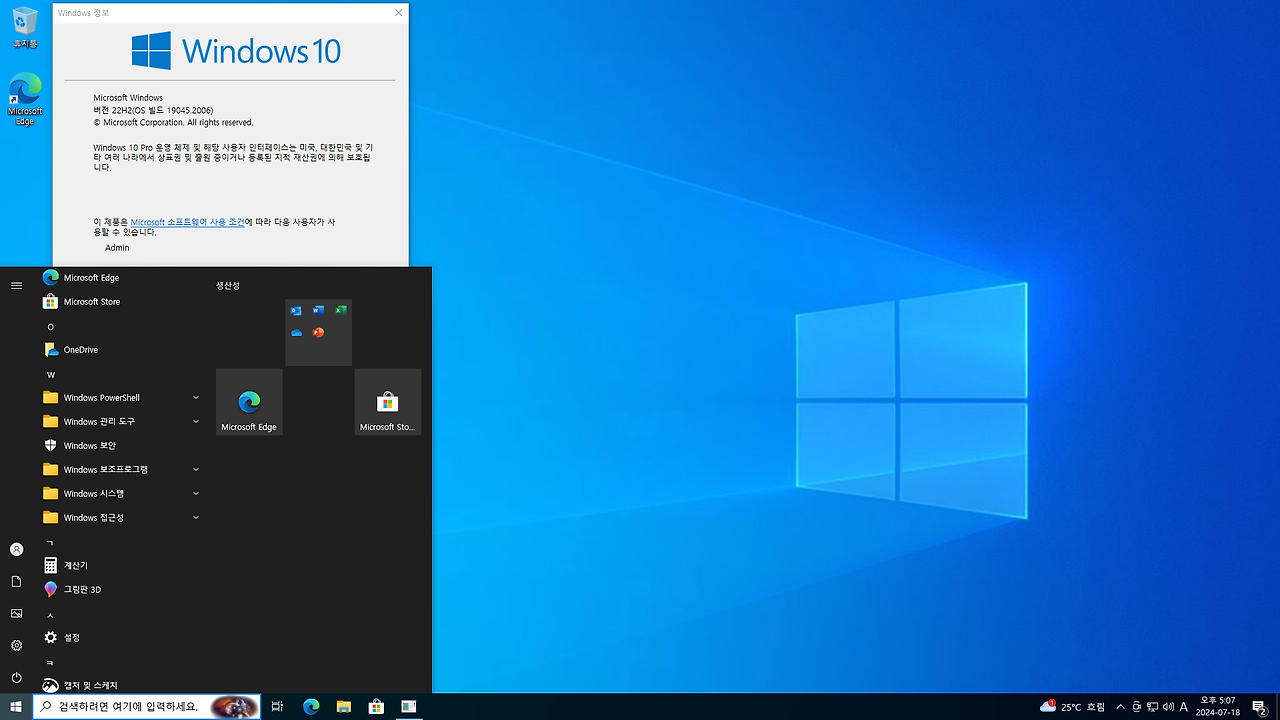Open the Office apps tile folder
Image resolution: width=1280 pixels, height=720 pixels.
tap(319, 332)
